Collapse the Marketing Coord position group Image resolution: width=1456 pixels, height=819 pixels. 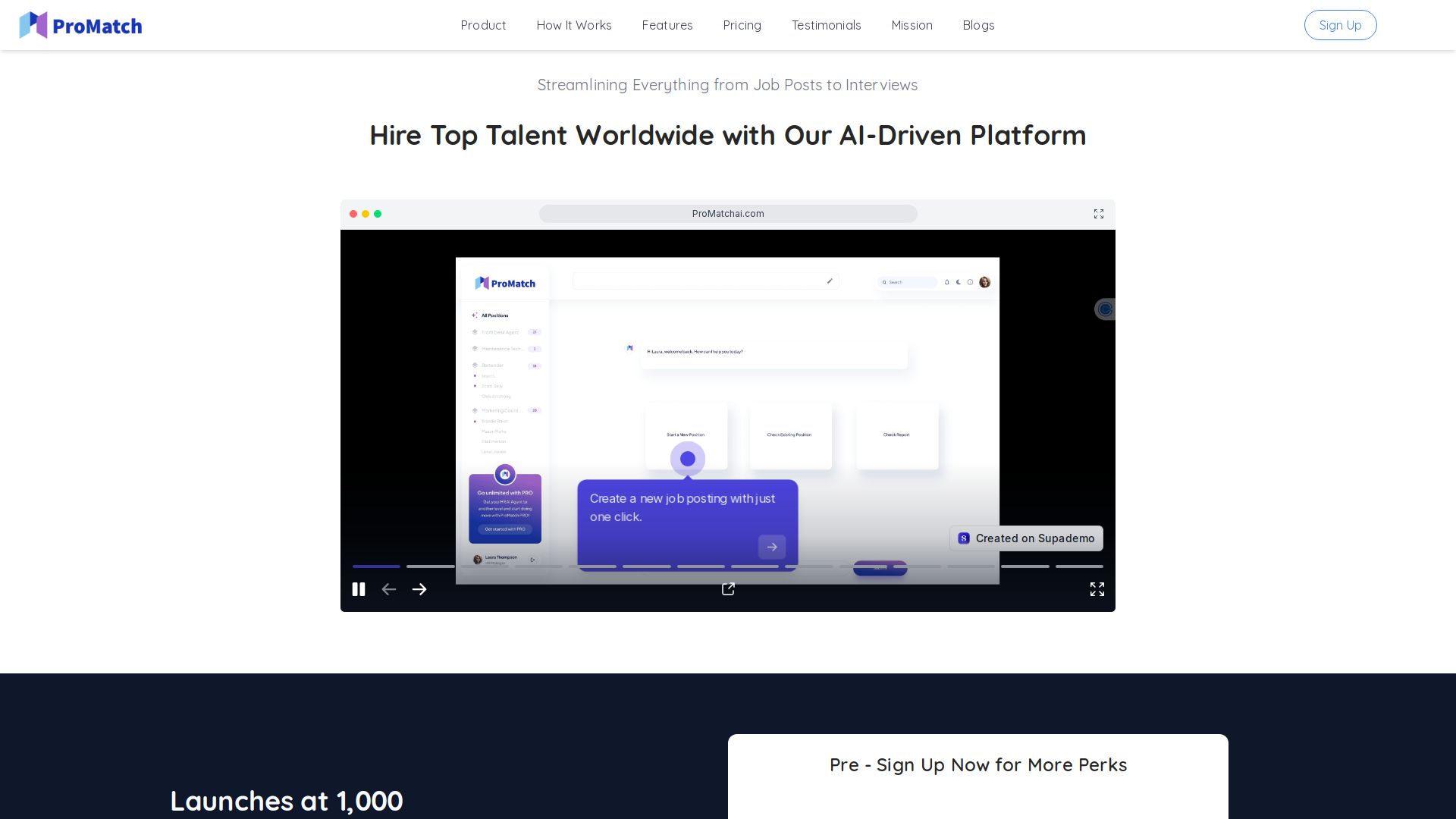pos(507,410)
